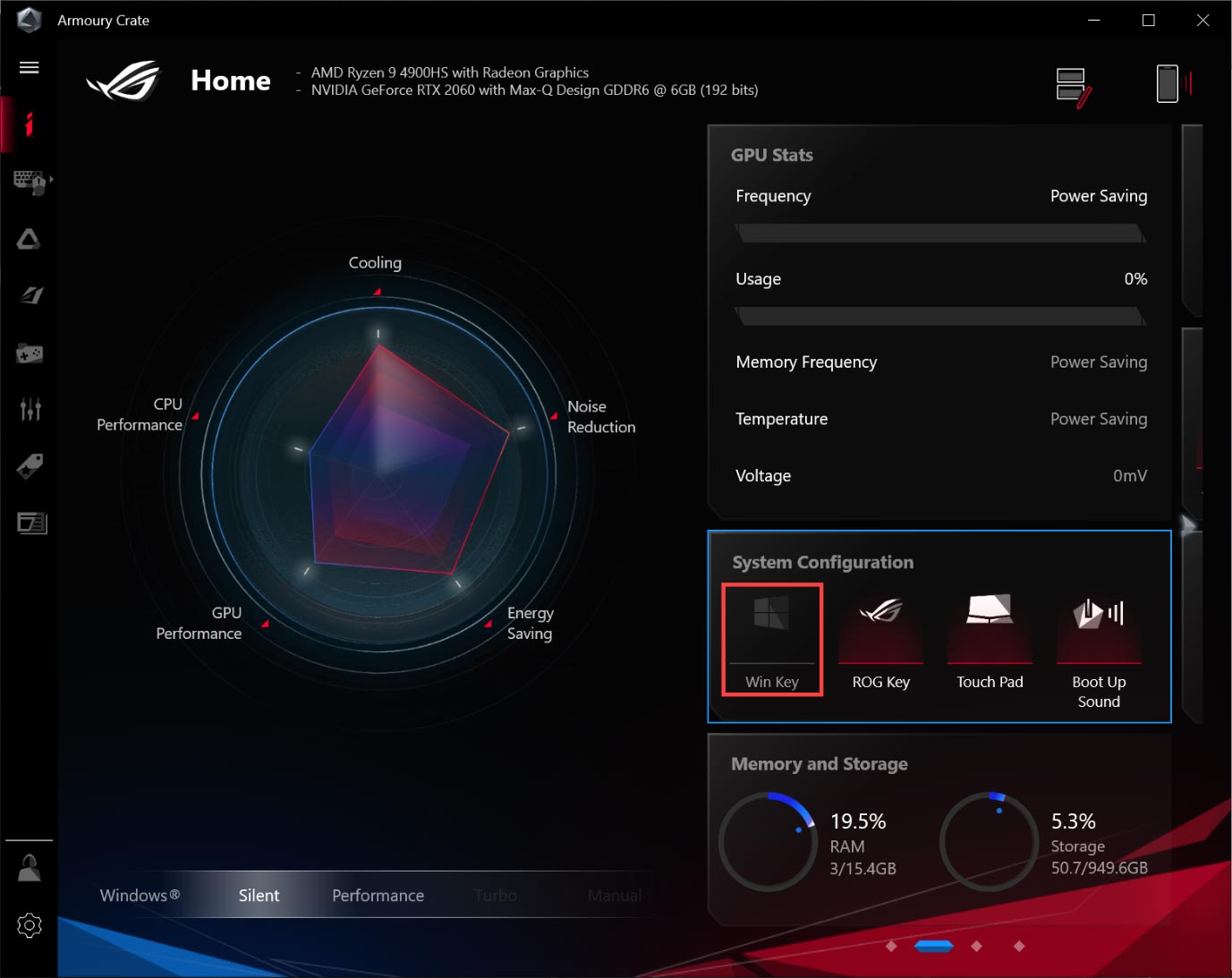Viewport: 1232px width, 978px height.
Task: Toggle the ROG Key setting
Action: [x=881, y=640]
